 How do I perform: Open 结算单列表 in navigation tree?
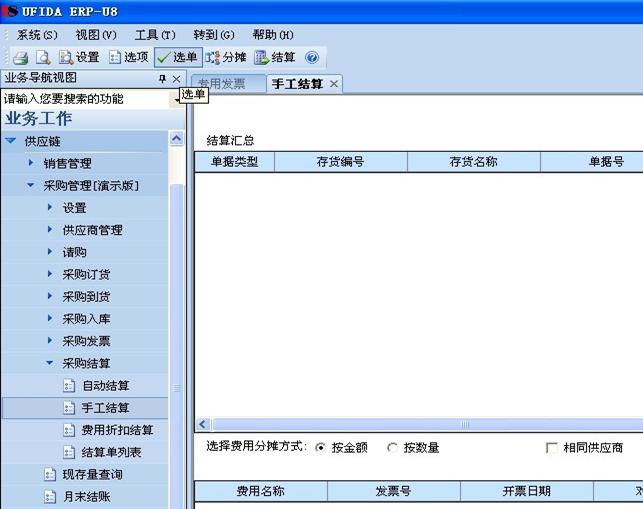click(x=112, y=452)
